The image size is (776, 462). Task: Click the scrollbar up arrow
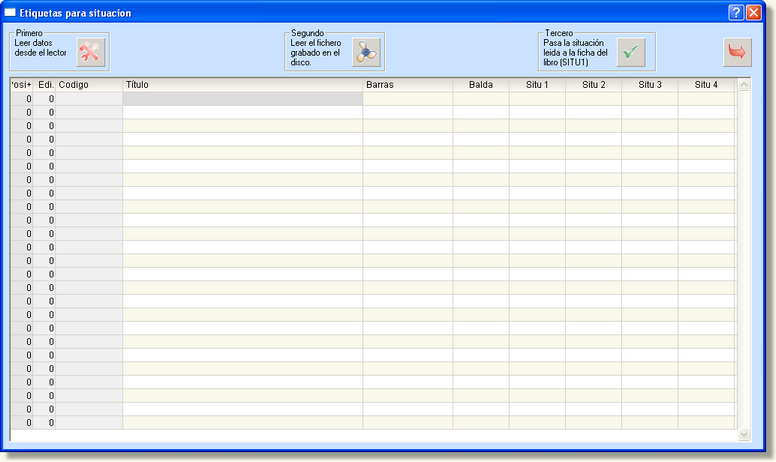[744, 85]
